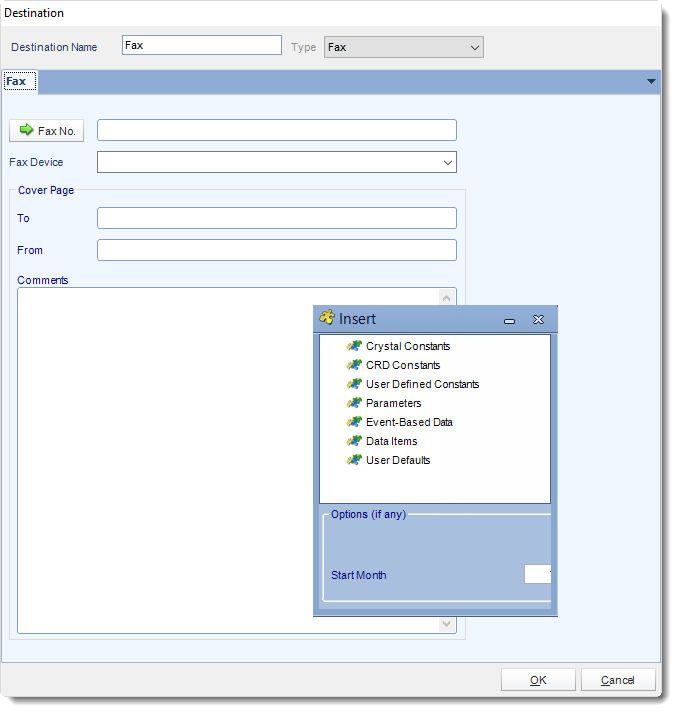
Task: Click the OK button
Action: click(x=538, y=680)
